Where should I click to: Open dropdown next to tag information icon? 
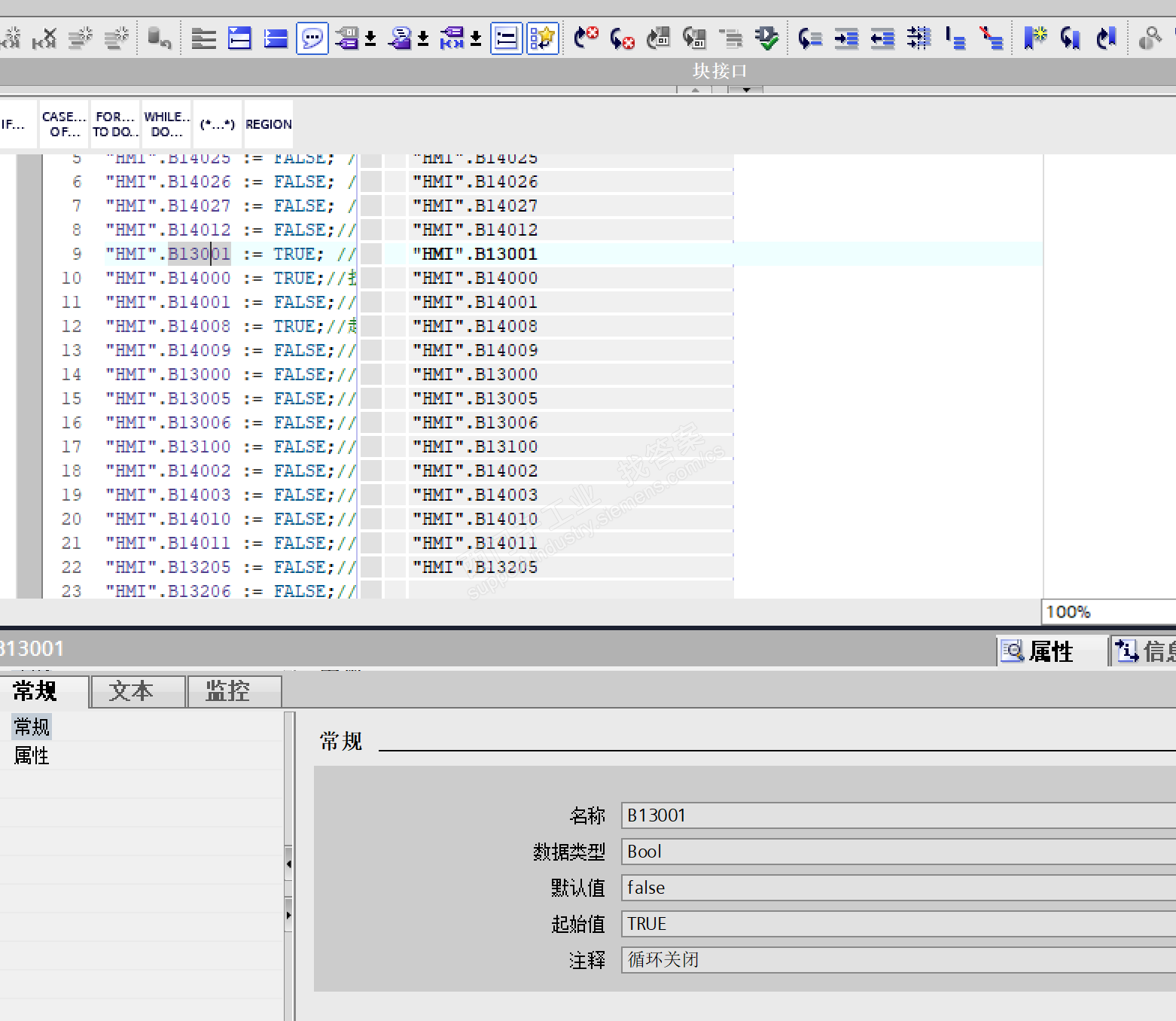pos(423,38)
